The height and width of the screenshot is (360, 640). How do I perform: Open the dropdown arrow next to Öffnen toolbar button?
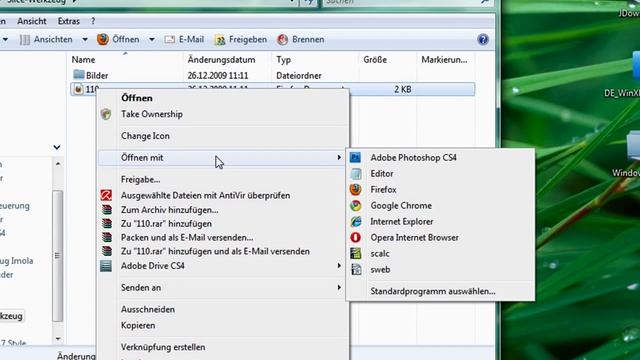point(152,40)
